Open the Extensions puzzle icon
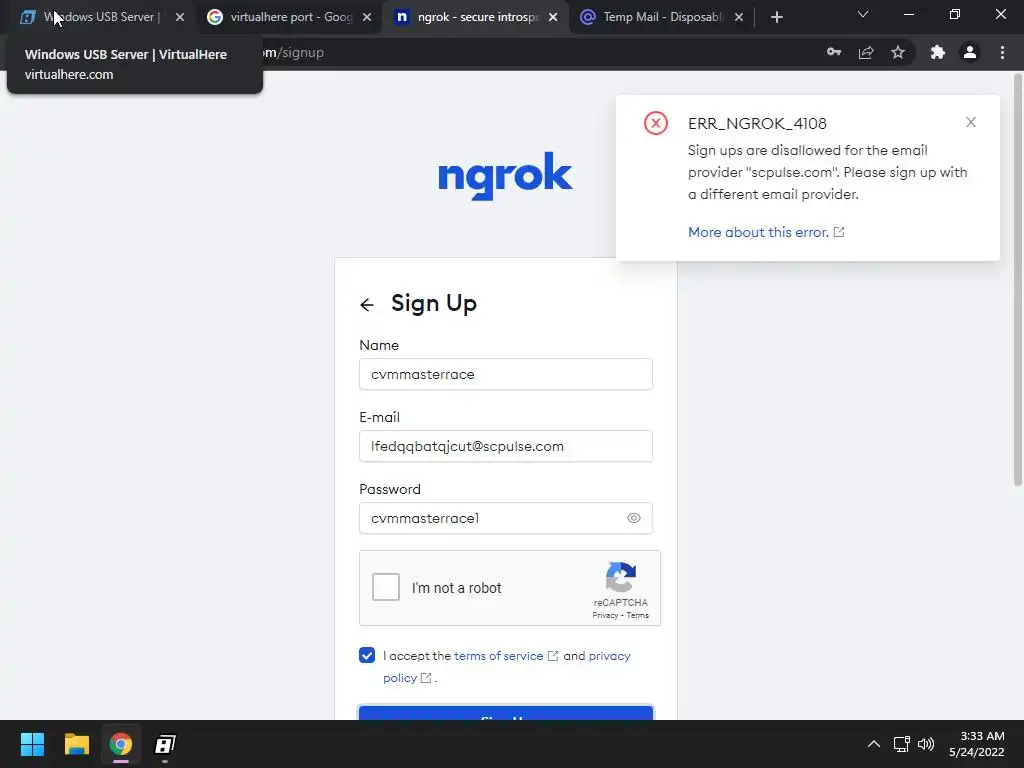This screenshot has height=768, width=1024. pyautogui.click(x=938, y=52)
